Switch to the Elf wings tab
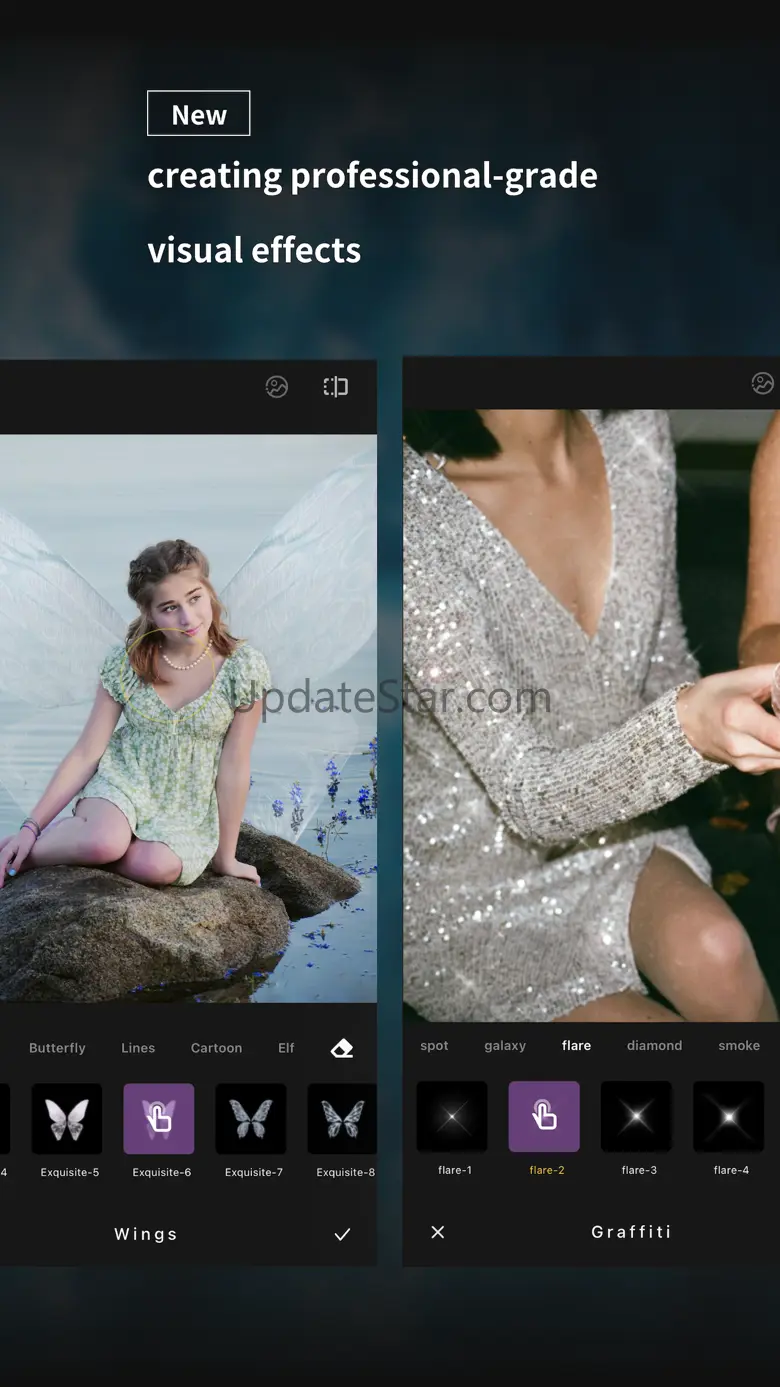The image size is (780, 1387). [x=286, y=1048]
